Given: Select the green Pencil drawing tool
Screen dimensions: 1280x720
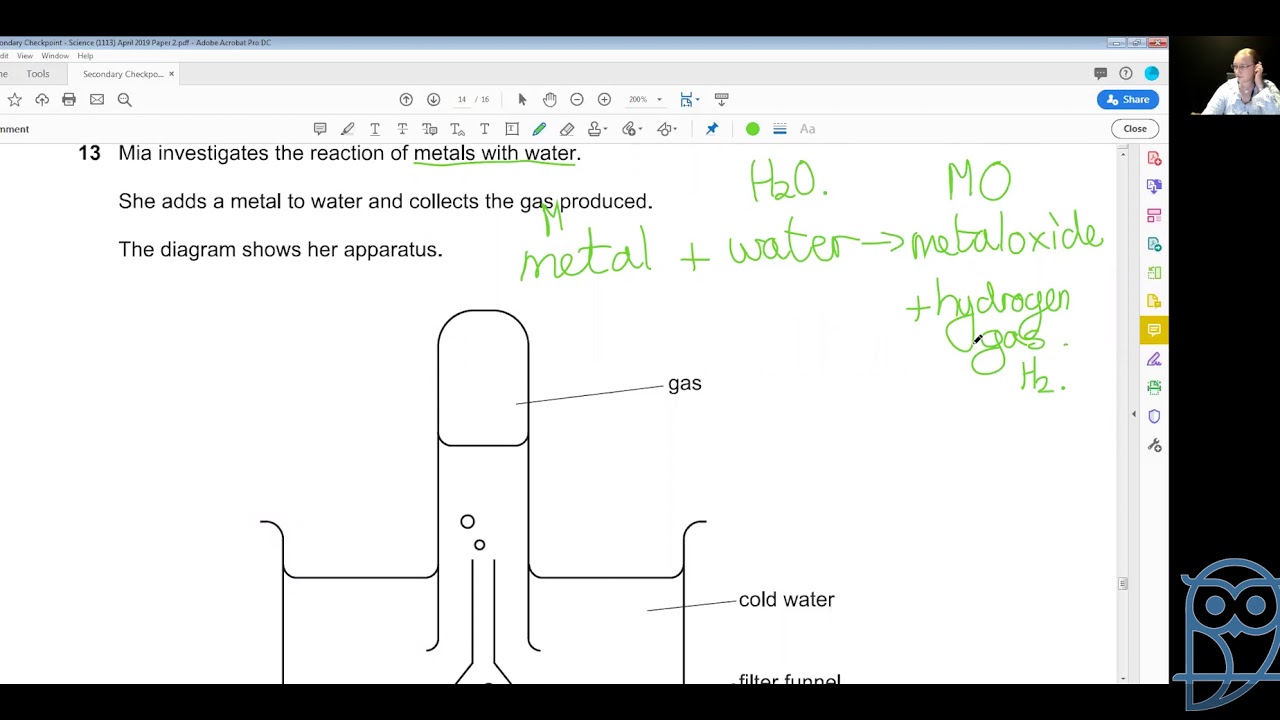Looking at the screenshot, I should (x=539, y=129).
